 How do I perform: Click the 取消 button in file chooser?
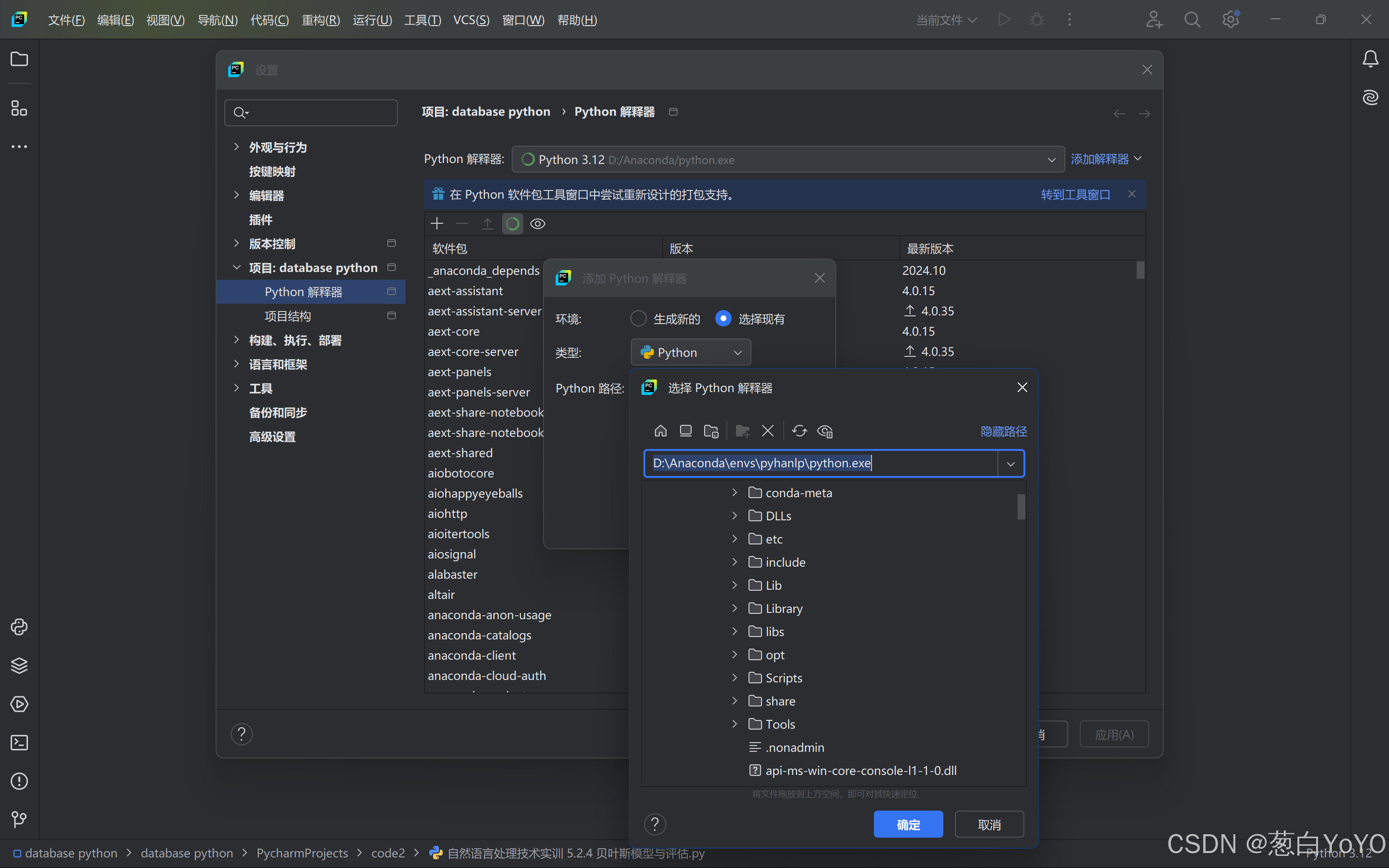point(989,825)
